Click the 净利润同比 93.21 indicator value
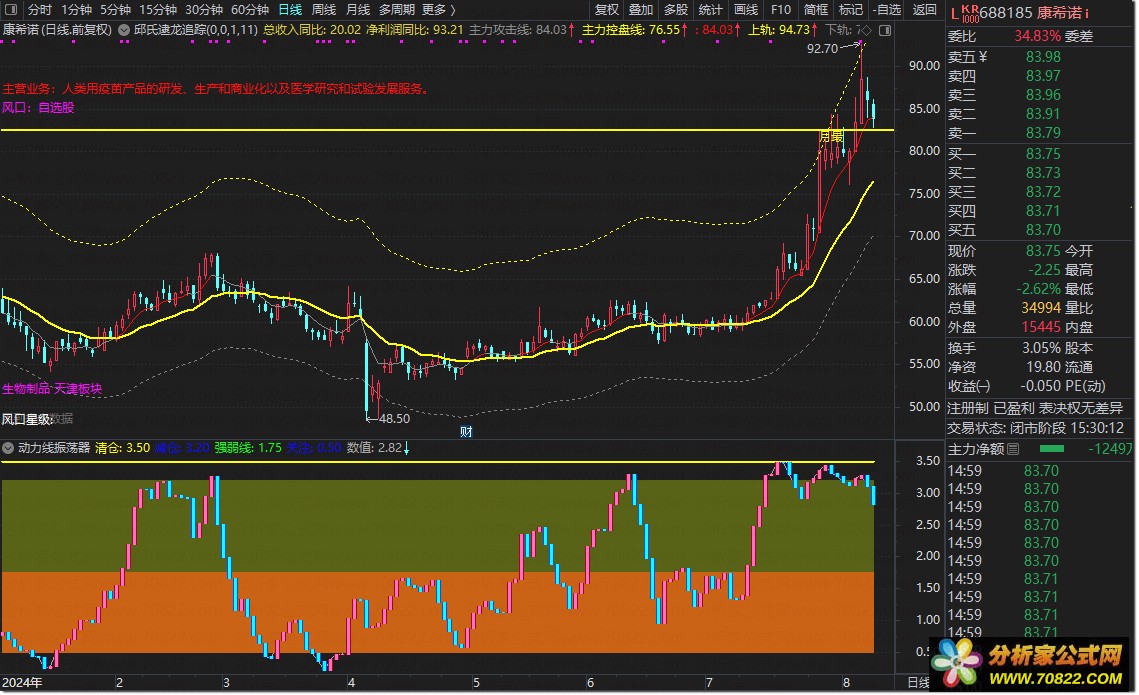1139x695 pixels. pyautogui.click(x=415, y=30)
